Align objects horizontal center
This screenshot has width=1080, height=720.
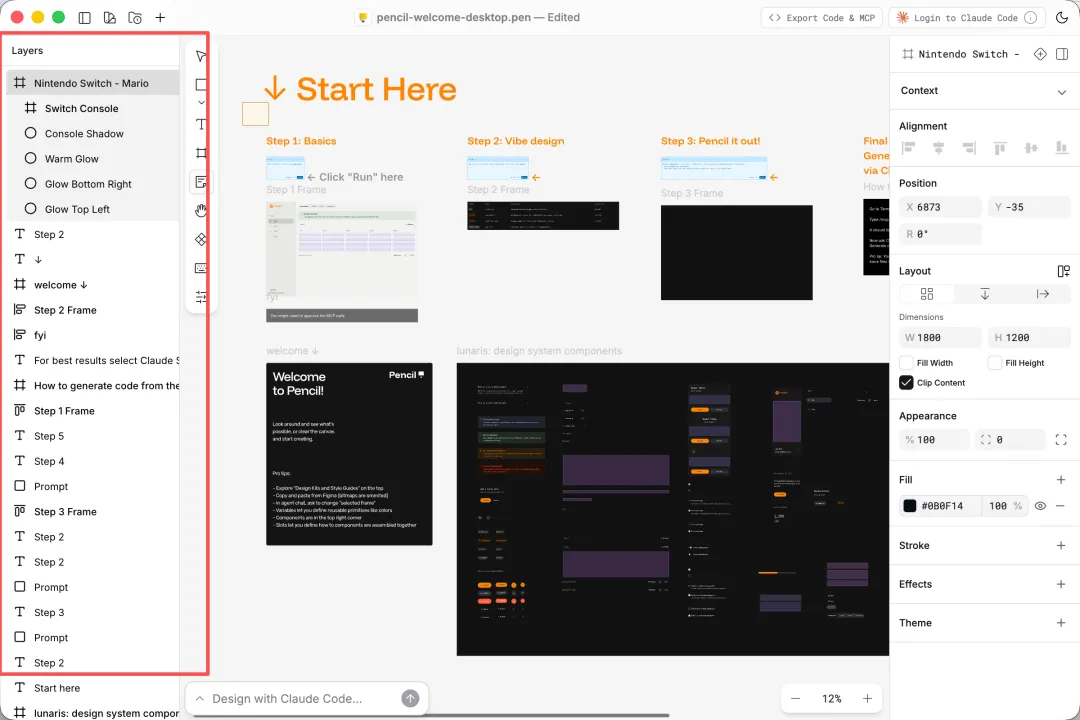pyautogui.click(x=938, y=147)
